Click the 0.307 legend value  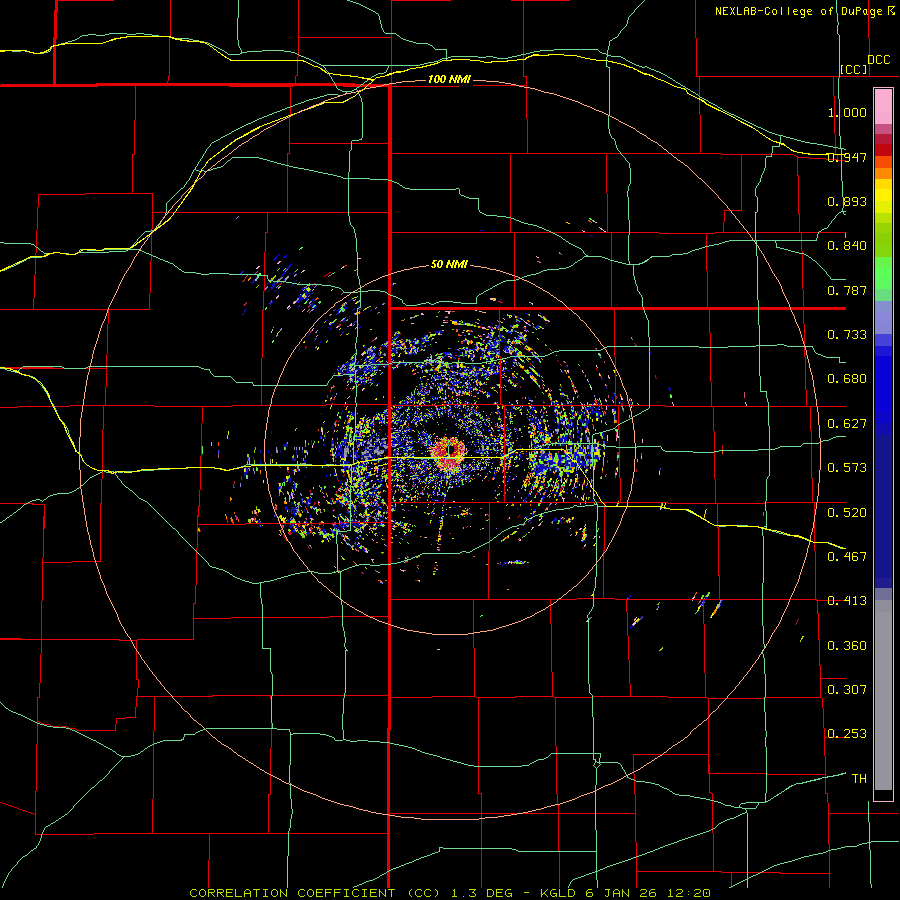pos(847,689)
